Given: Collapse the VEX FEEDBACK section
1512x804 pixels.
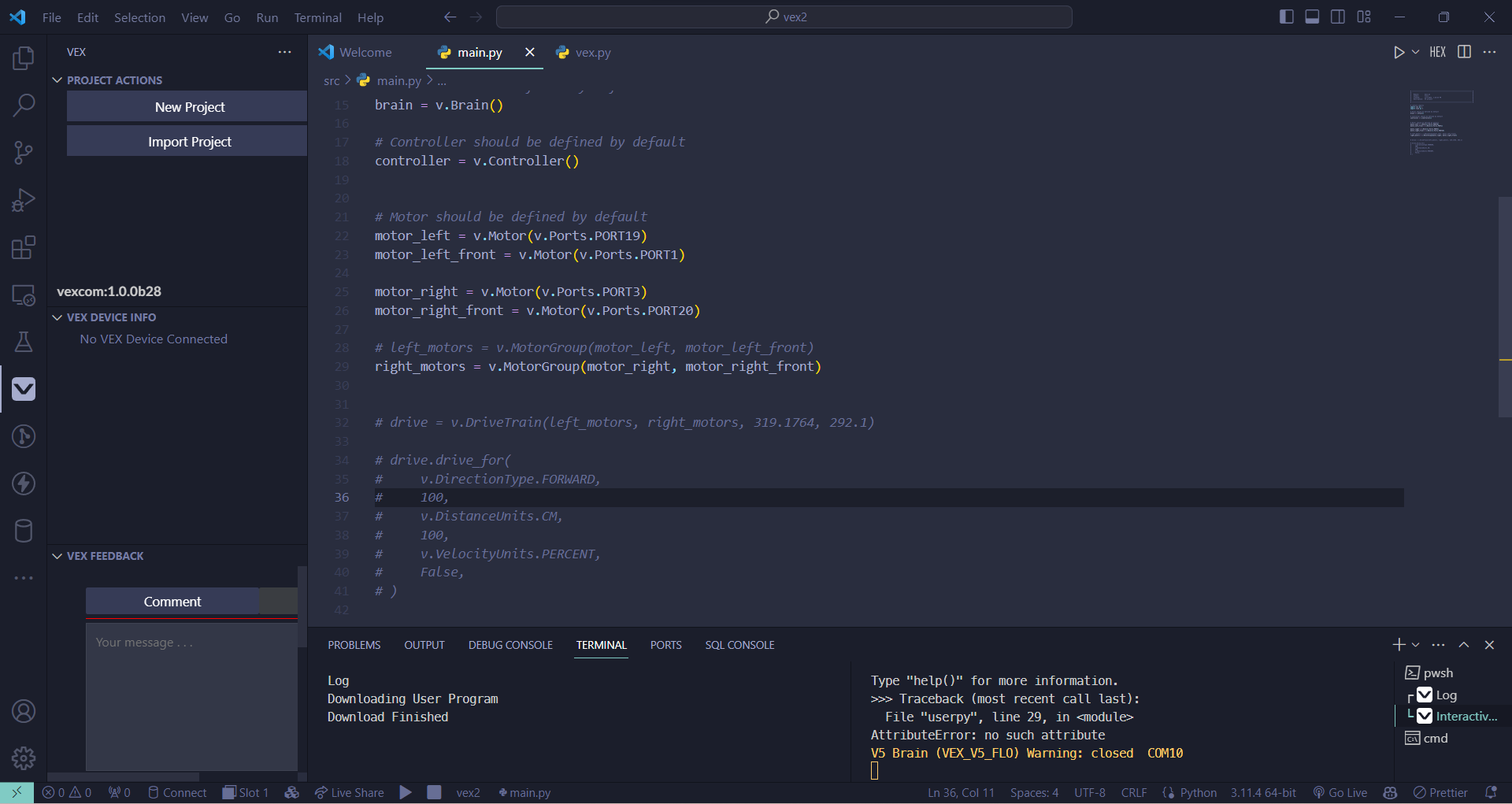Looking at the screenshot, I should (x=105, y=556).
